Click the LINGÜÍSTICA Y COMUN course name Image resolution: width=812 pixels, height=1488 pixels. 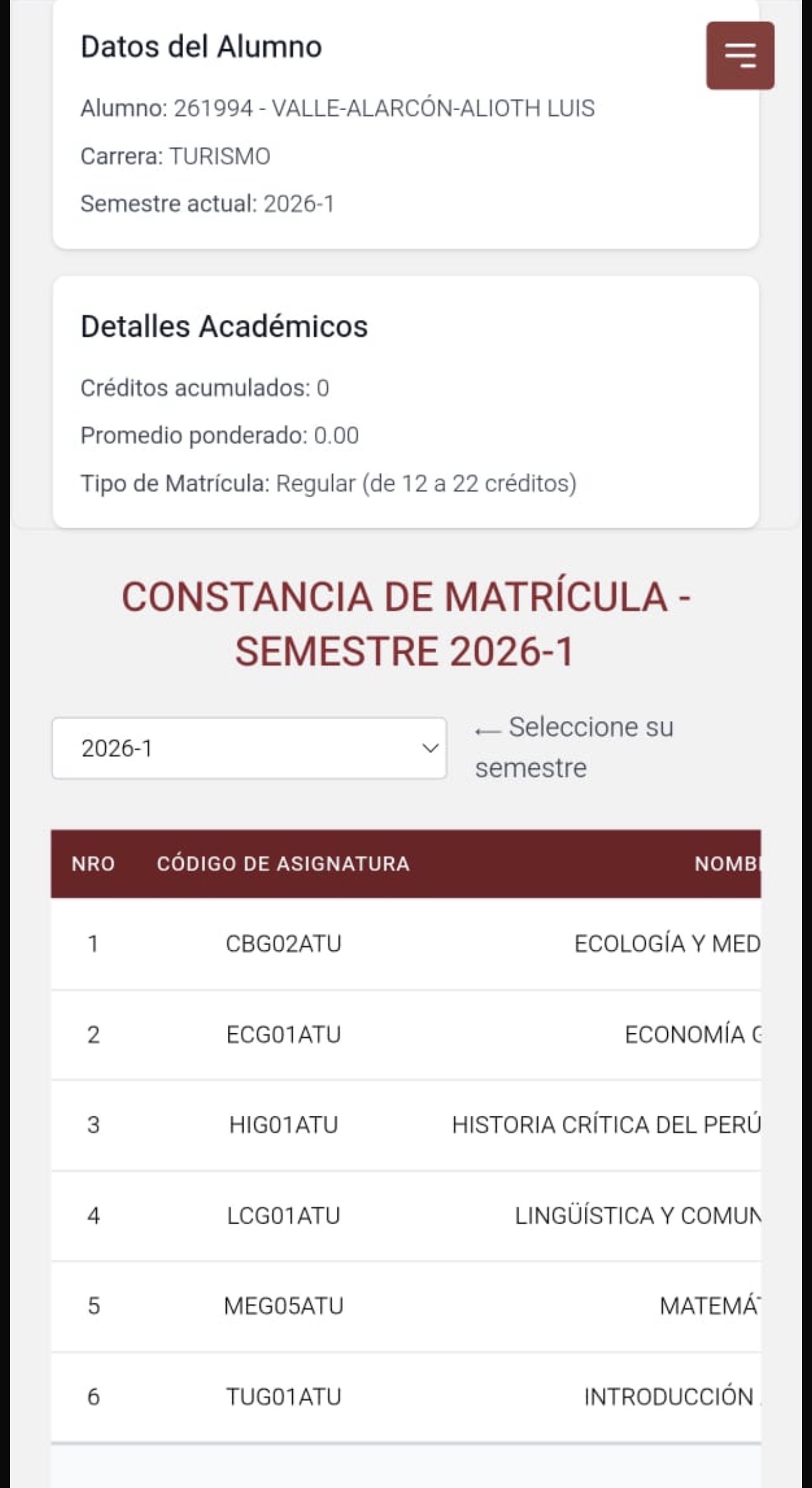point(638,1215)
